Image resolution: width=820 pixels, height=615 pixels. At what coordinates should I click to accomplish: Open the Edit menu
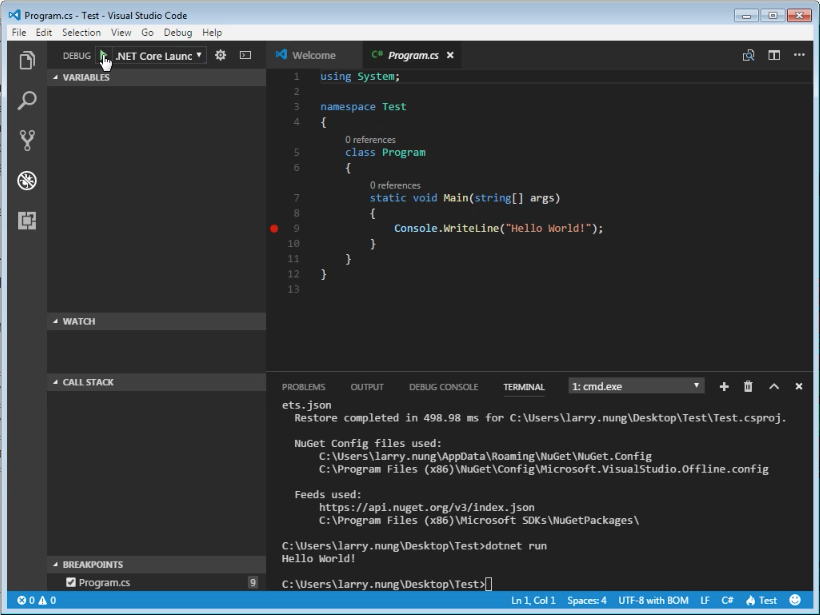[44, 32]
